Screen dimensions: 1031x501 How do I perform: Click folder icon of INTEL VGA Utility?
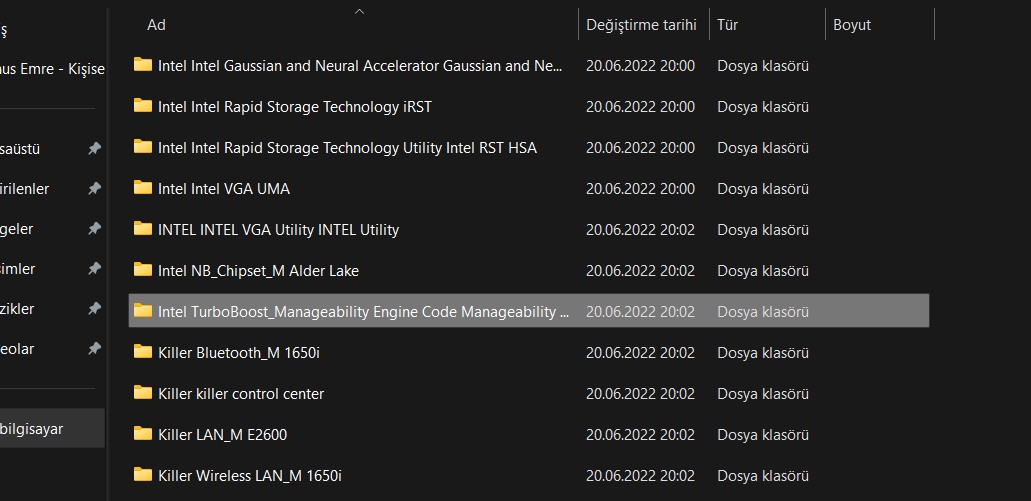(142, 229)
